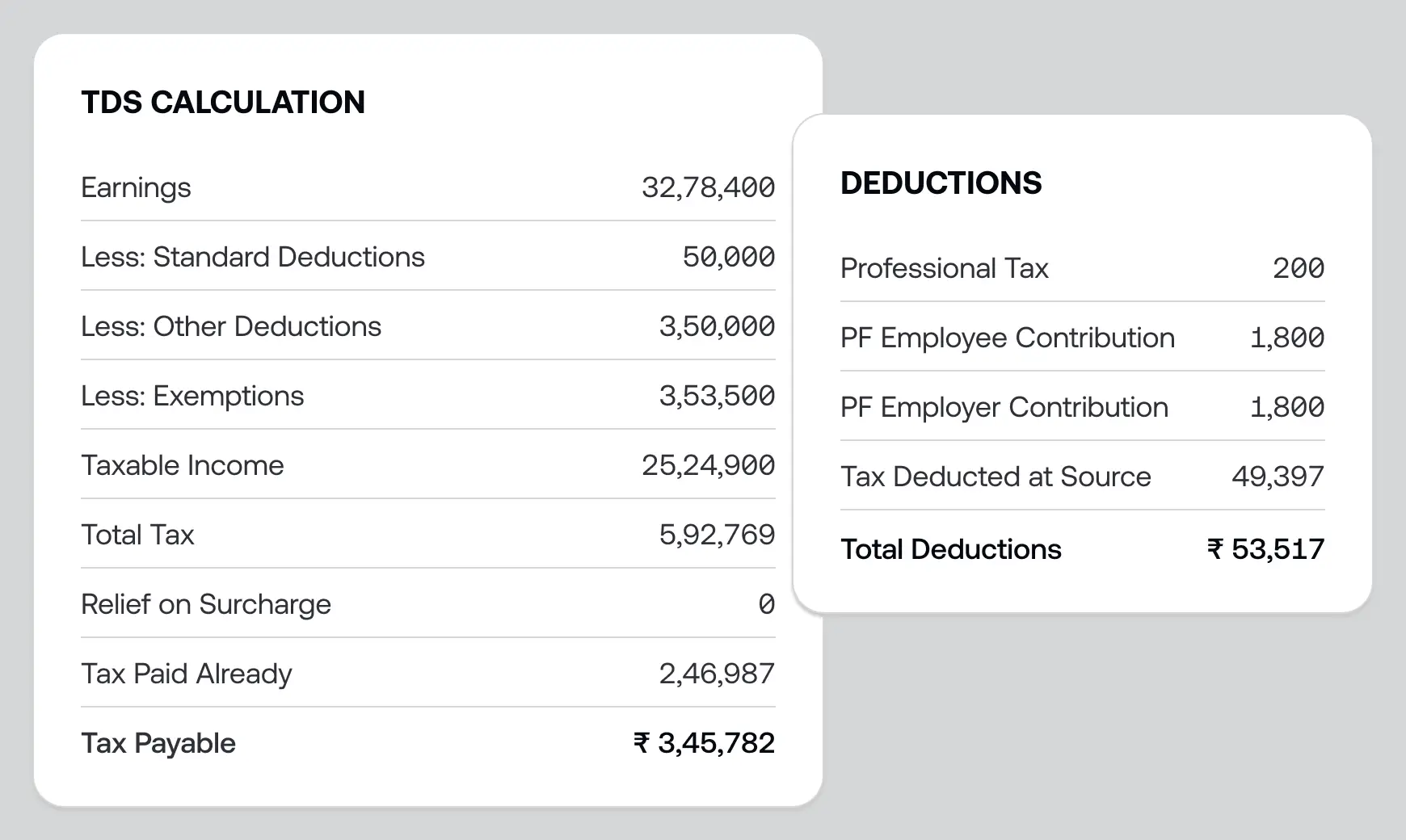This screenshot has height=840, width=1406.
Task: Select the Relief on Surcharge label
Action: click(206, 604)
